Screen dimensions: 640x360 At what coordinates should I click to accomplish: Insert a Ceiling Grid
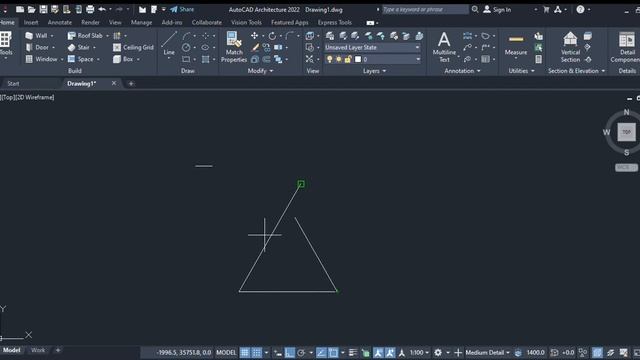[x=133, y=47]
